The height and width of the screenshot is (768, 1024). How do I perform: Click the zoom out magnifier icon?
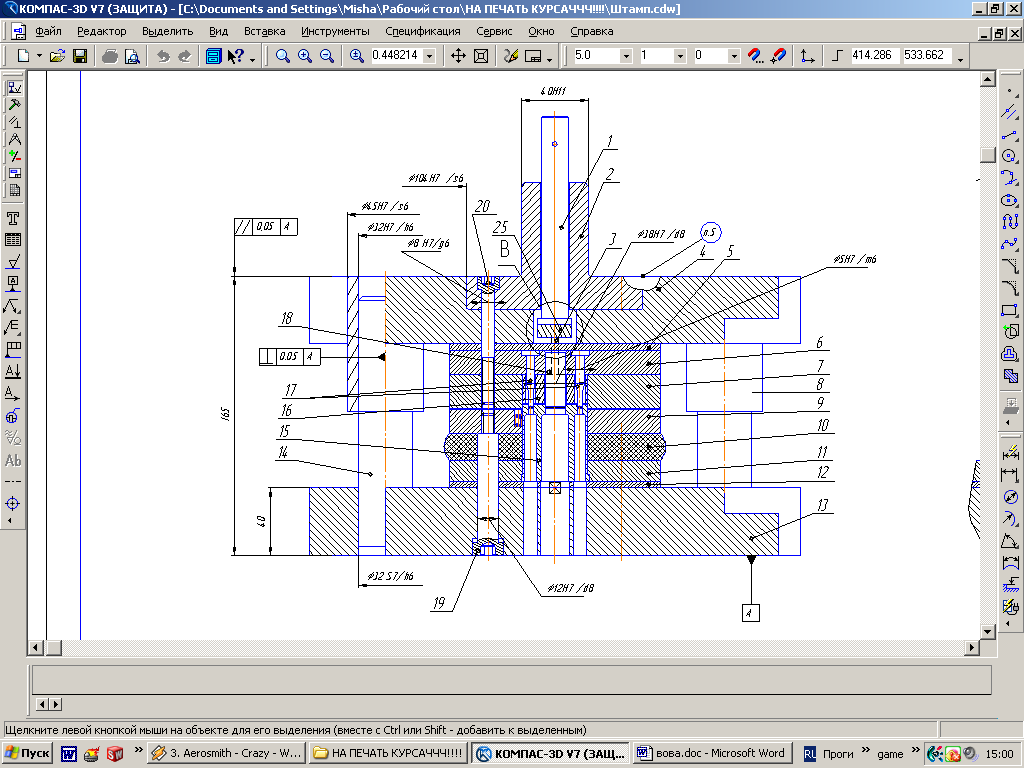pos(327,56)
